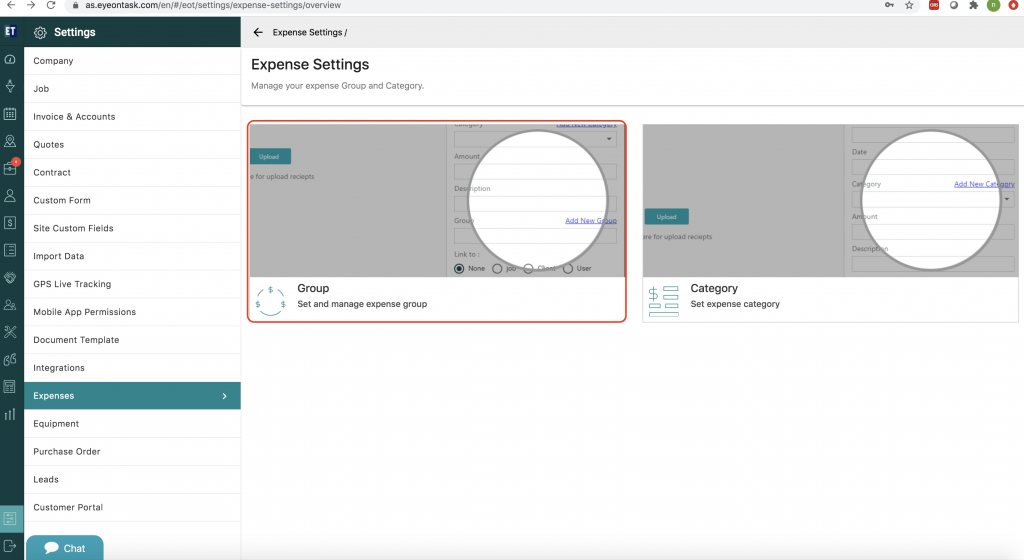Go back with the browser back arrow
1024x560 pixels.
(11, 5)
